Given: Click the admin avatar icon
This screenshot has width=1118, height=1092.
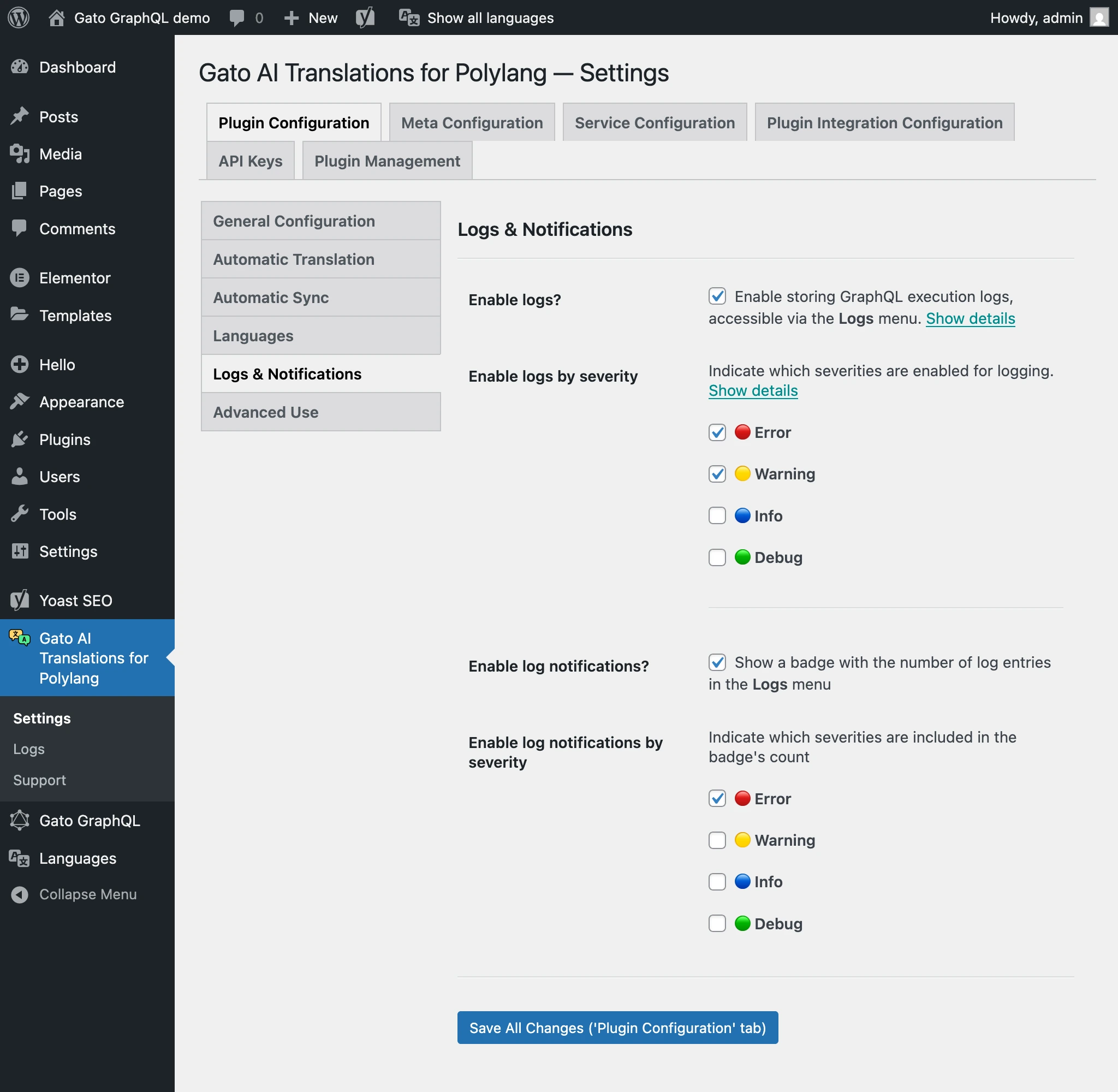Looking at the screenshot, I should [1098, 18].
